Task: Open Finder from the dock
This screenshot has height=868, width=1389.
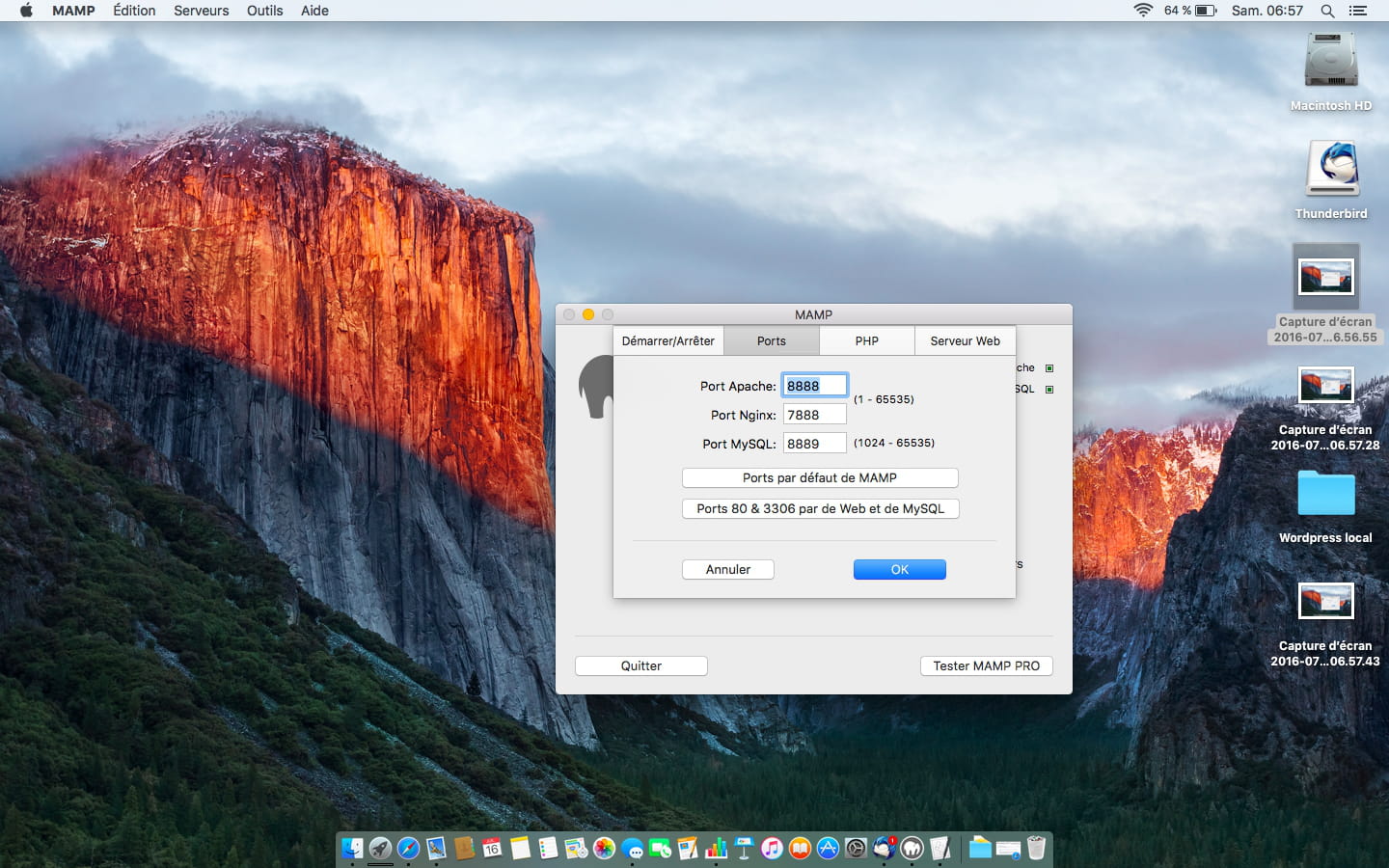Action: tap(352, 848)
